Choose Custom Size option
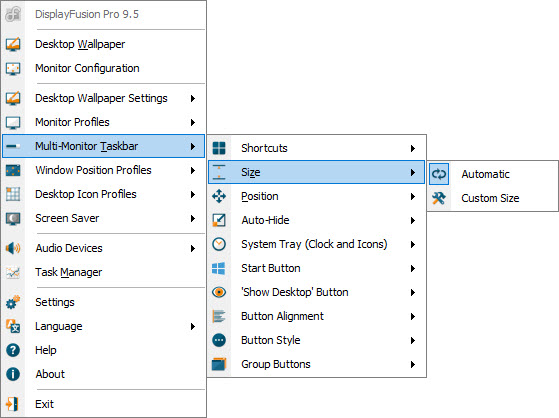 coord(493,198)
